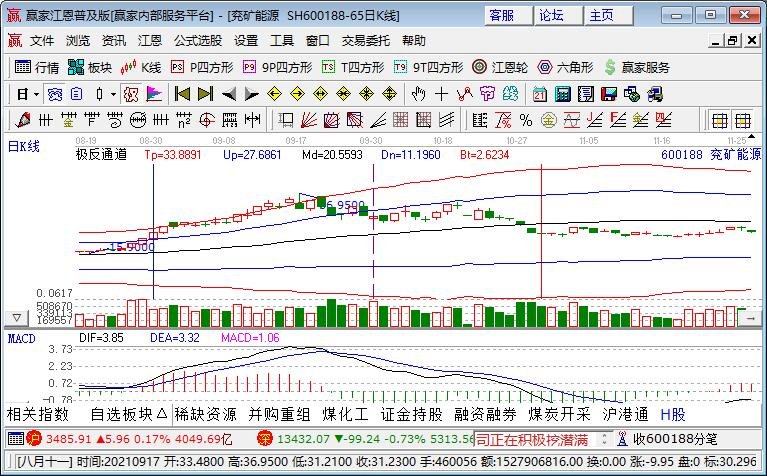Expand the 日 period dropdown arrow
The width and height of the screenshot is (767, 476).
pos(37,94)
